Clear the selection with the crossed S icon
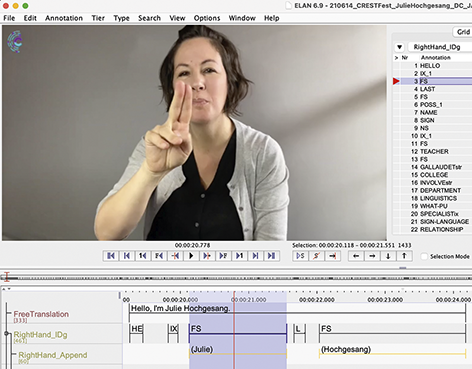The width and height of the screenshot is (472, 369). click(316, 256)
